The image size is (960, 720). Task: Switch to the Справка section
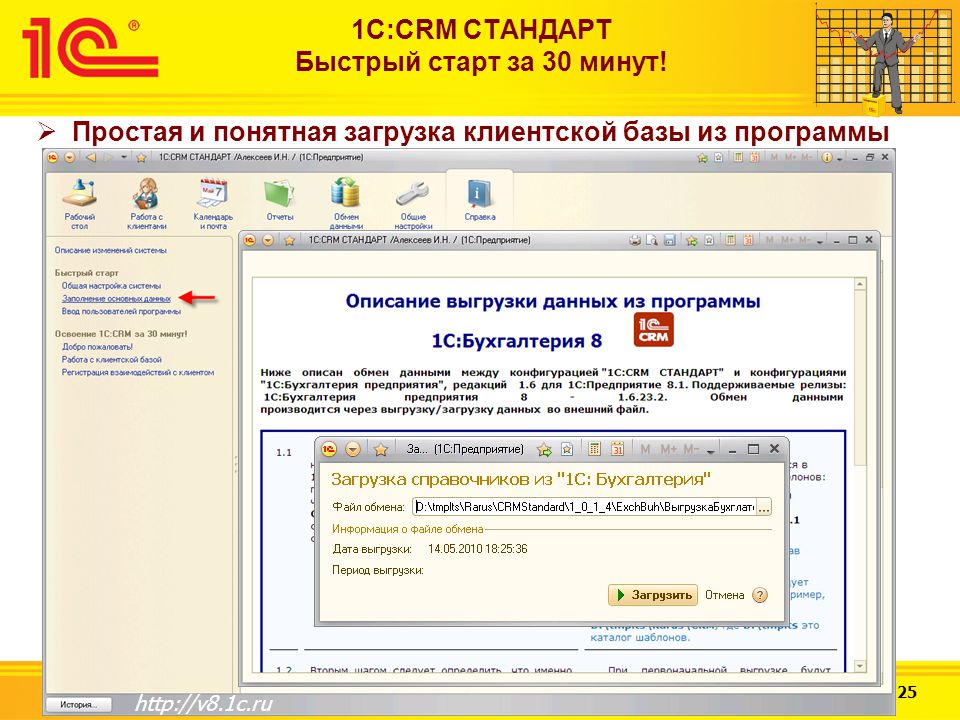point(479,201)
